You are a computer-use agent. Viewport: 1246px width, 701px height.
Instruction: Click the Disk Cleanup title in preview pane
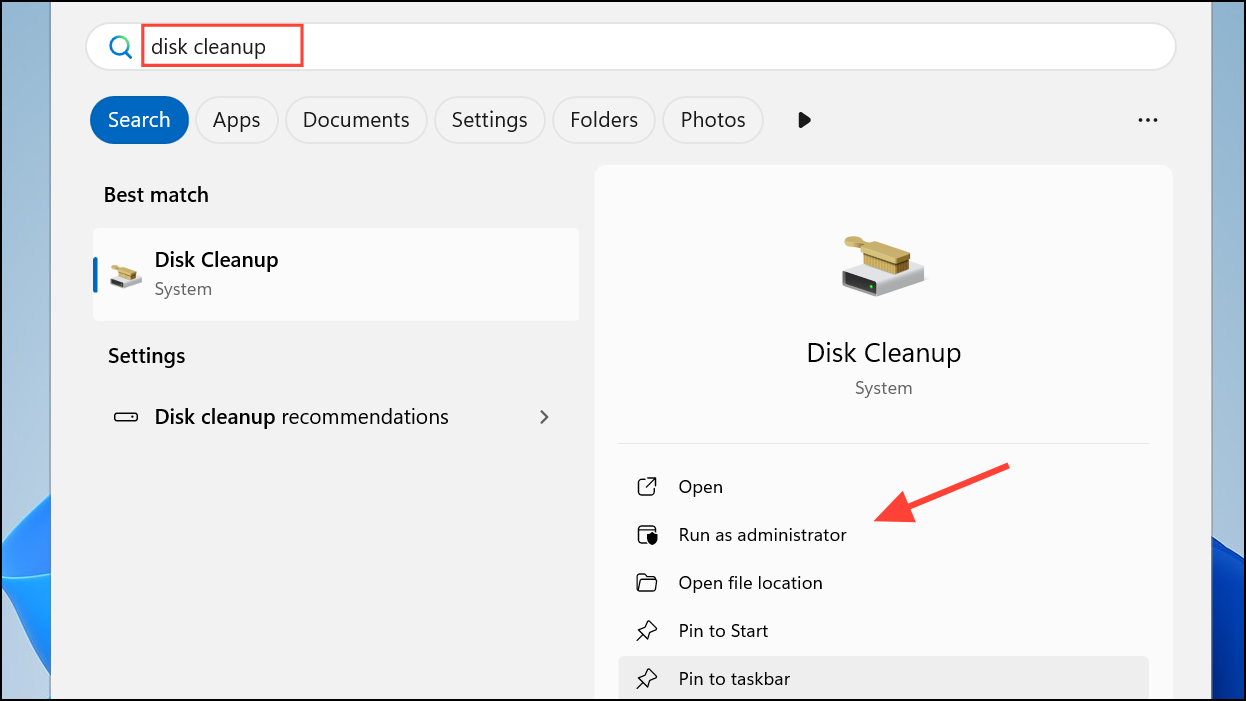click(x=883, y=353)
